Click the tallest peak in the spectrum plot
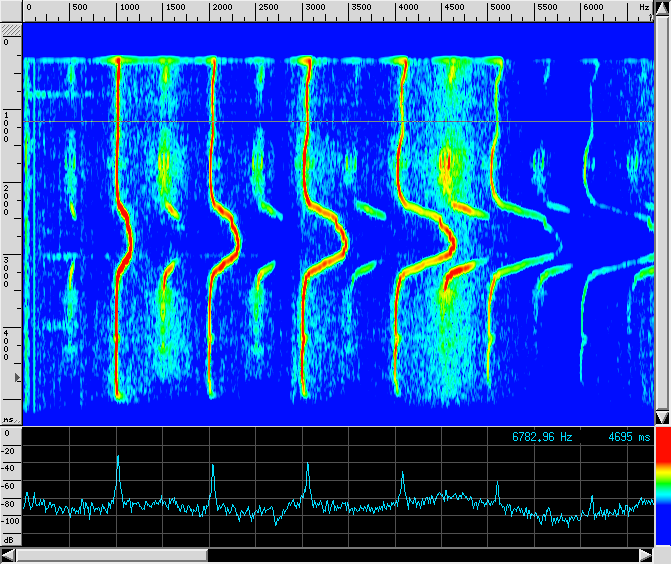Image resolution: width=671 pixels, height=564 pixels. click(x=118, y=457)
